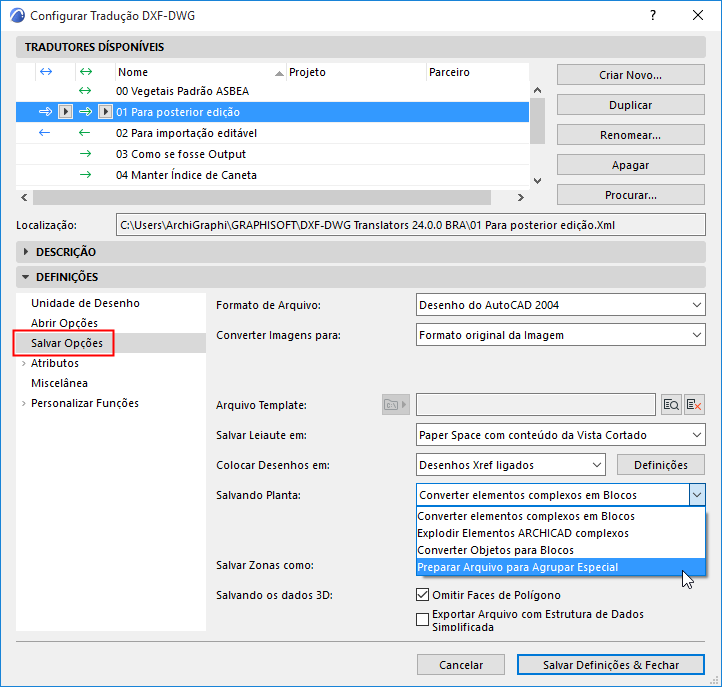Click the Arquivo Template browse folder icon

396,405
